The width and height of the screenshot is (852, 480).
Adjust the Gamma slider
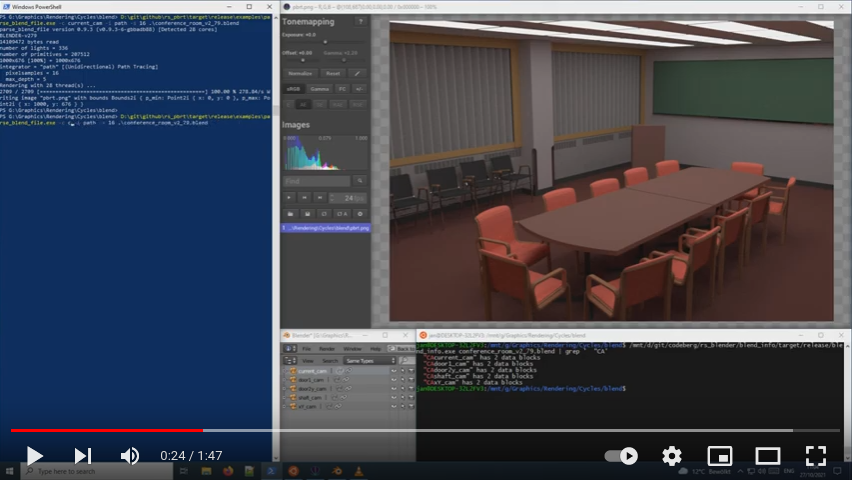pyautogui.click(x=344, y=60)
